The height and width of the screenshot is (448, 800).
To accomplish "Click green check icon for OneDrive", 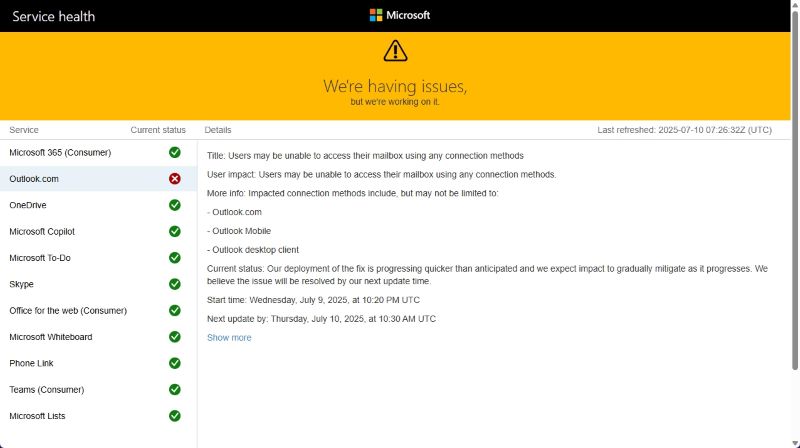I will click(x=174, y=205).
